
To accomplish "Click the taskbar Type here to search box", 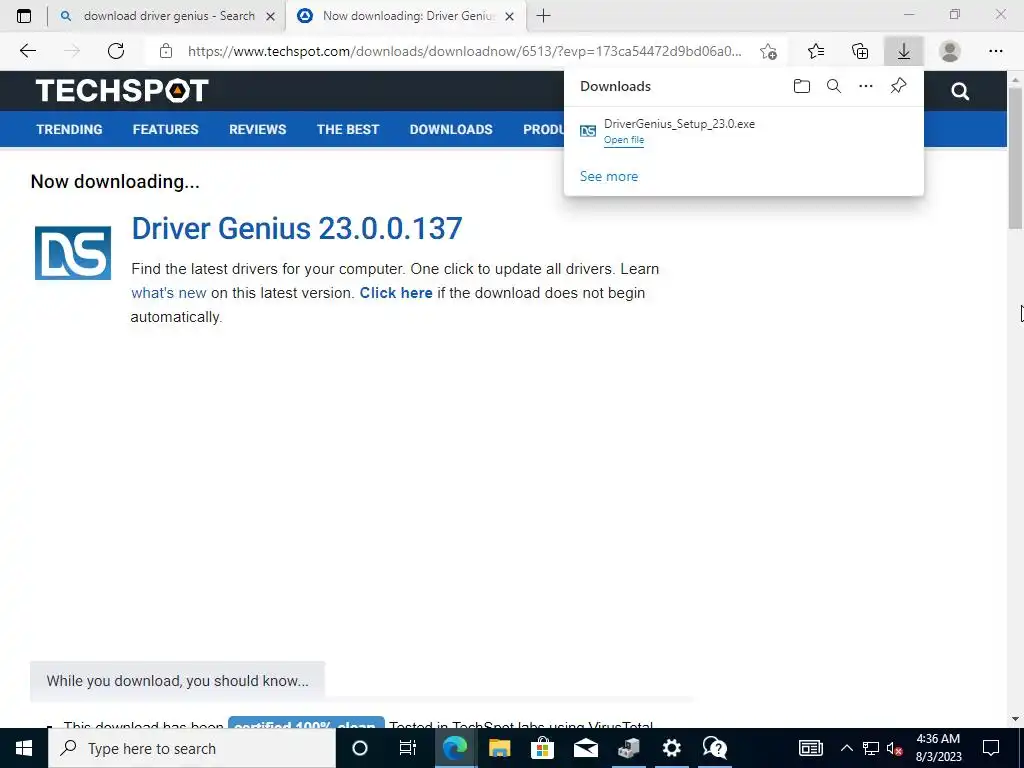I will click(192, 748).
